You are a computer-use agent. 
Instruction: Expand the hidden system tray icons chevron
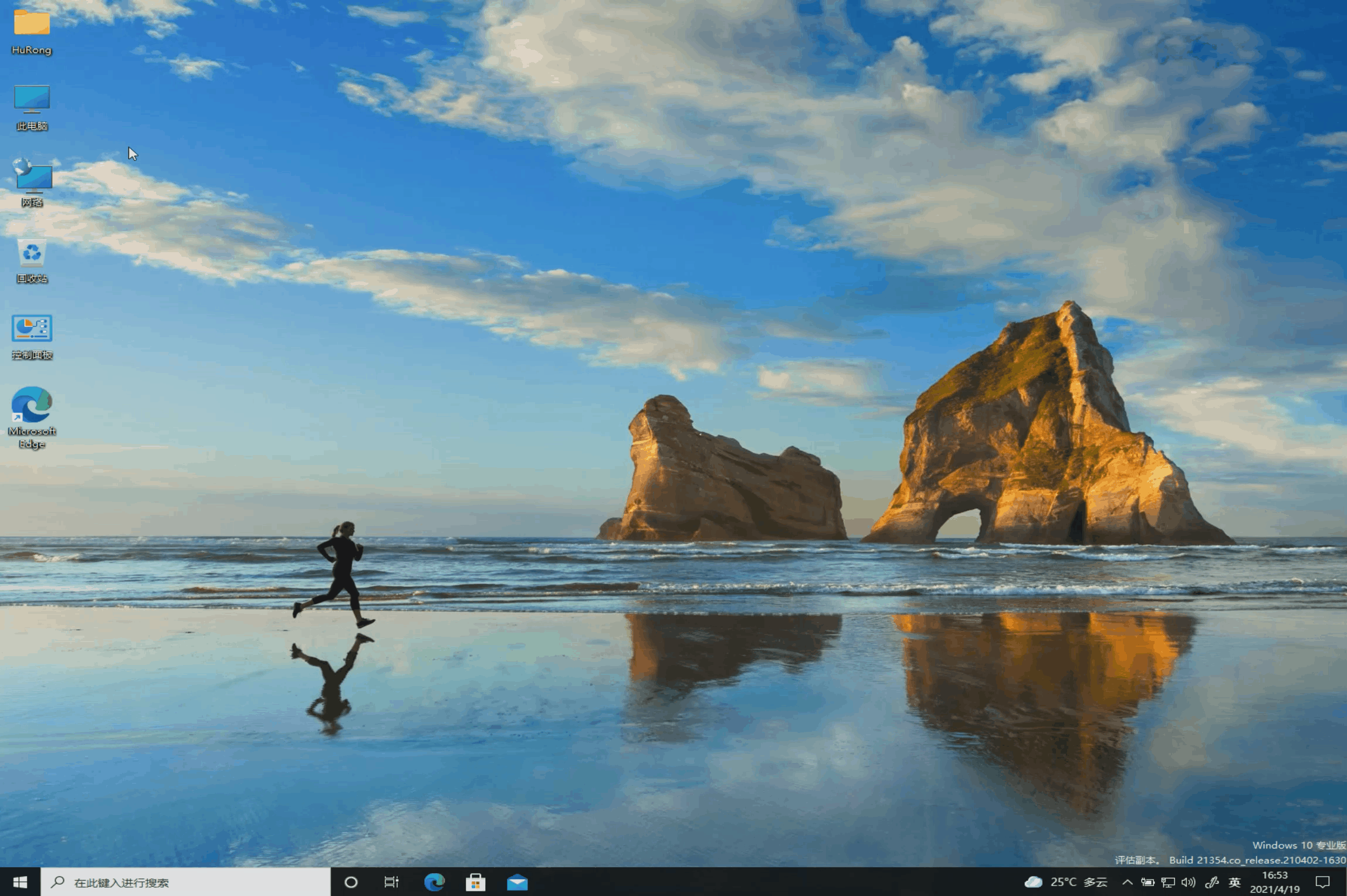click(x=1127, y=882)
